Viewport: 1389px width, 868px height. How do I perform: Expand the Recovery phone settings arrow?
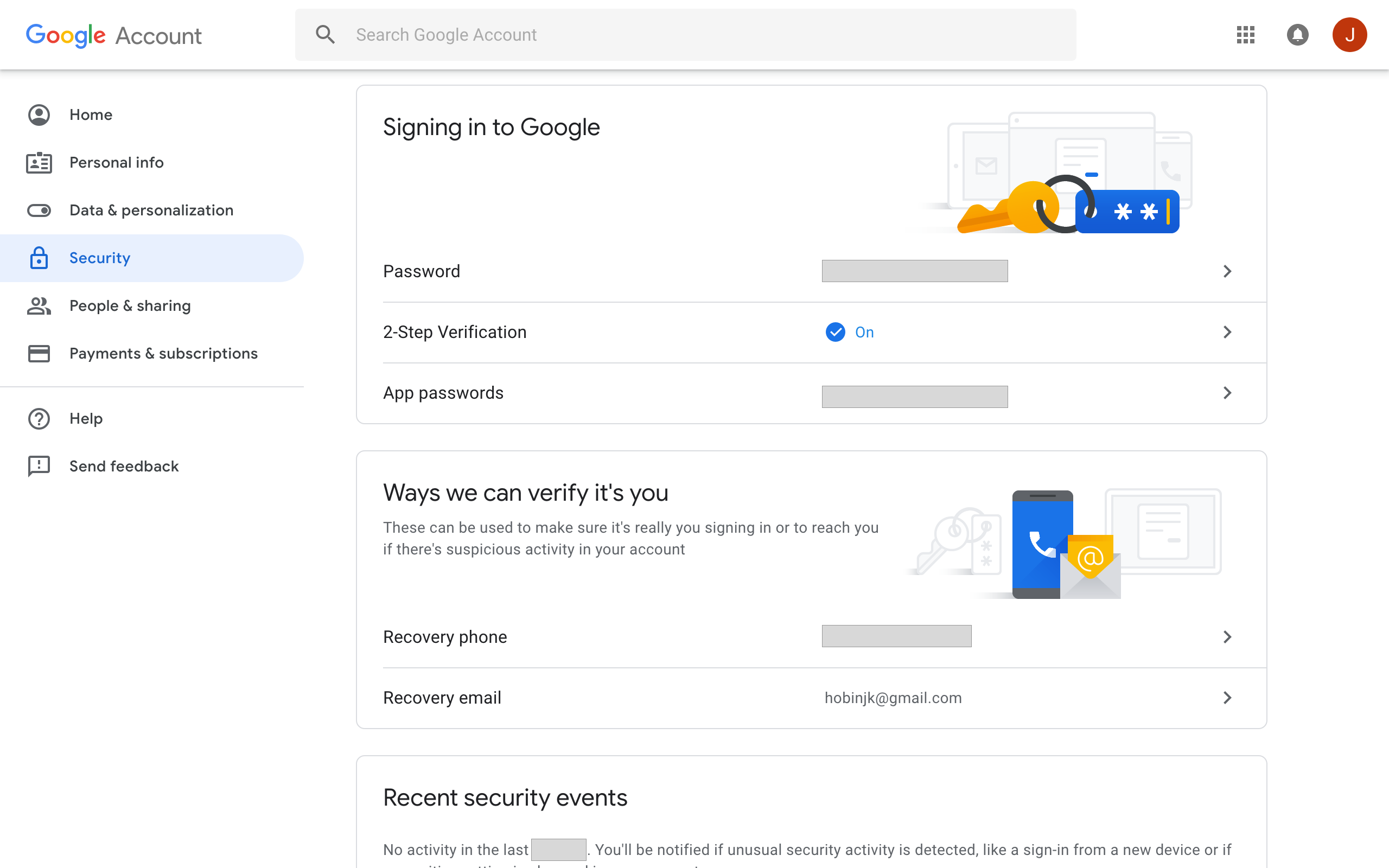pyautogui.click(x=1227, y=636)
